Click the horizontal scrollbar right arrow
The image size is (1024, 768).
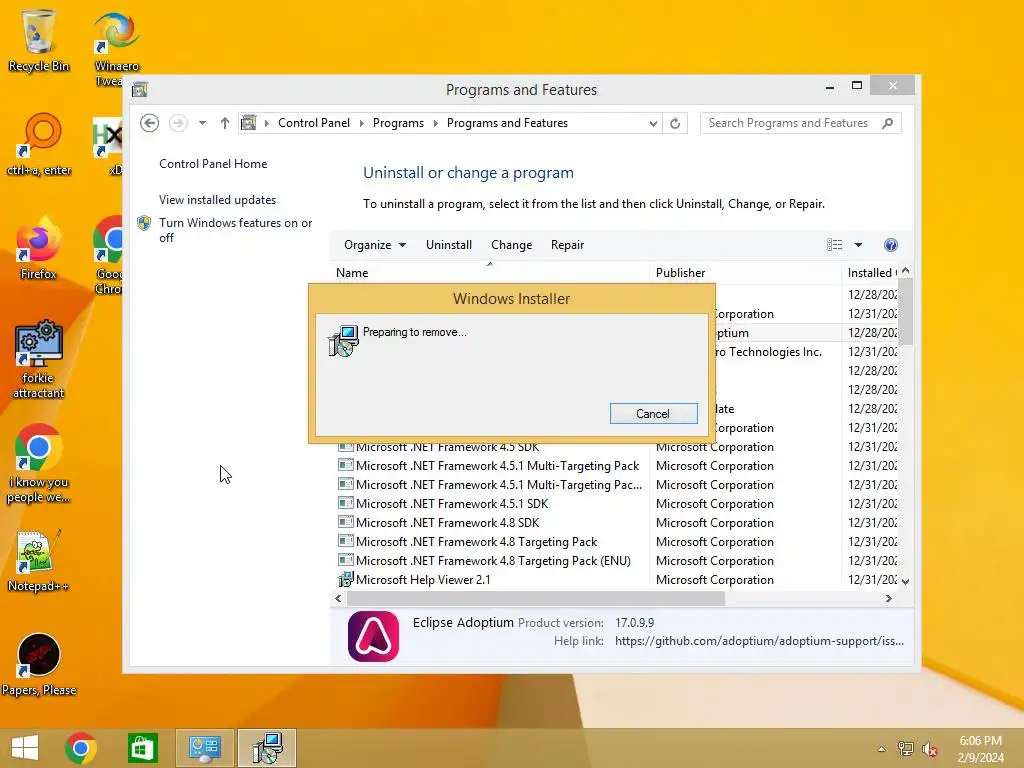pos(888,598)
